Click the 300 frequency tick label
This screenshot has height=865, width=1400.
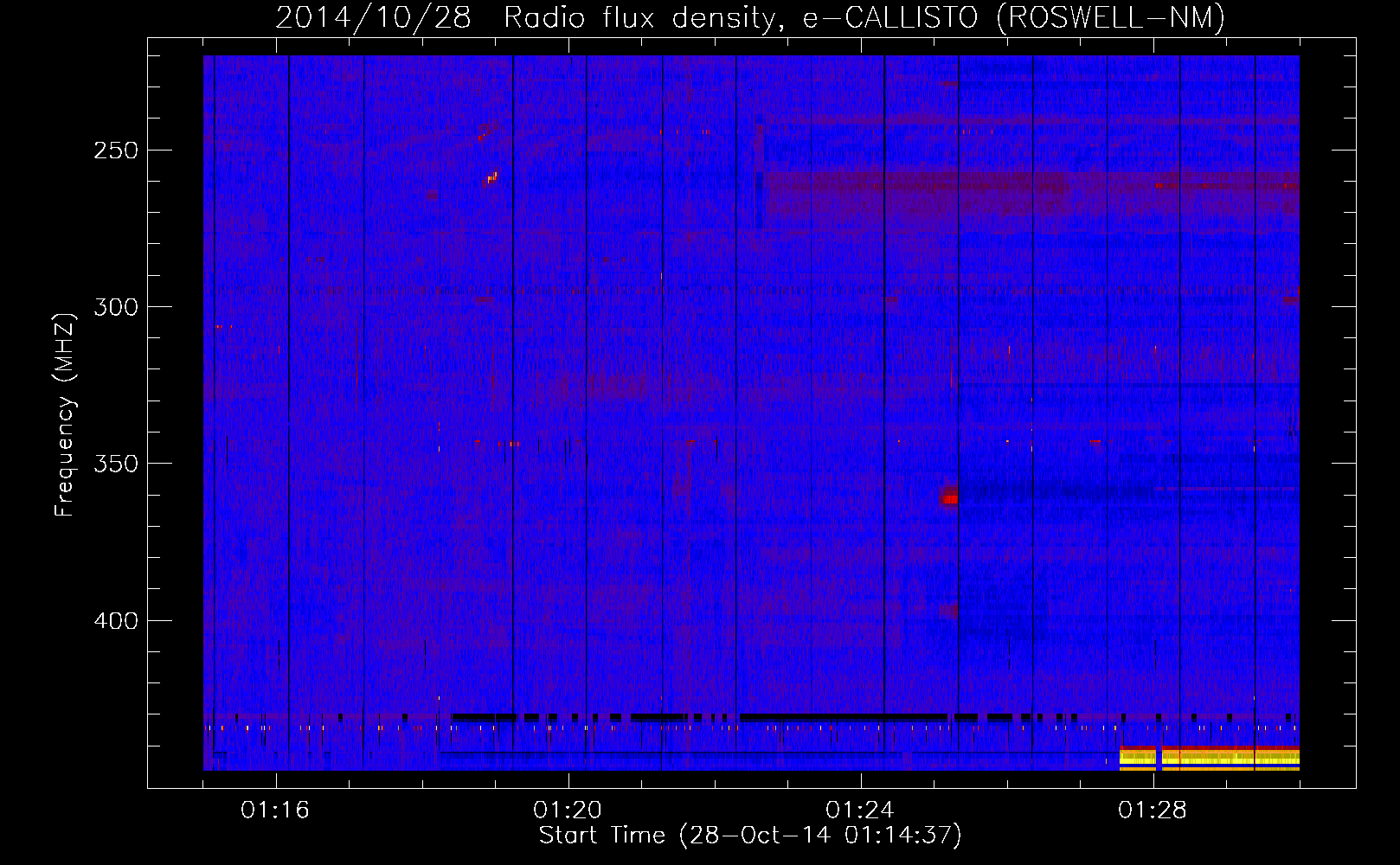point(116,307)
